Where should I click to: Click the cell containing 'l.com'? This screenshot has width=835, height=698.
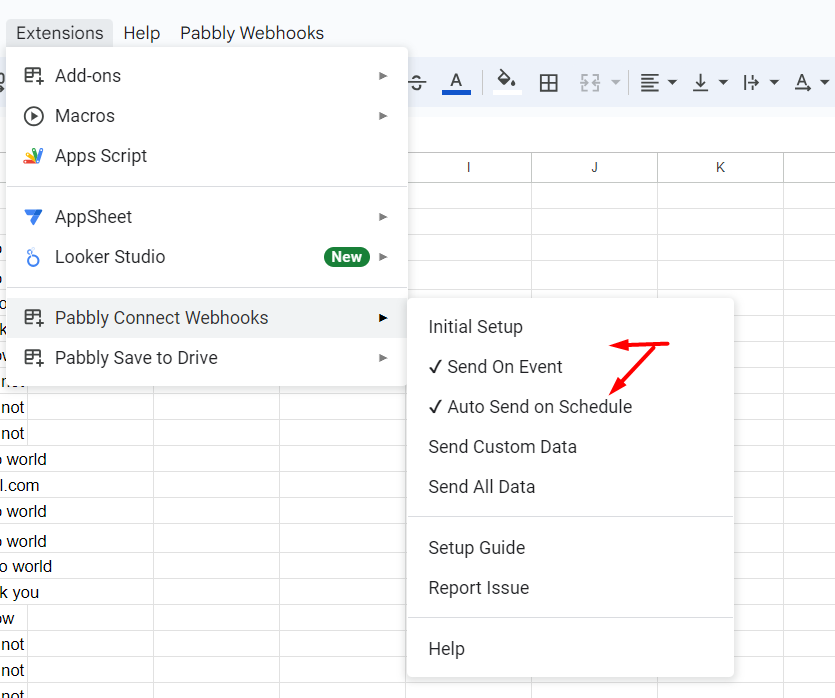76,485
